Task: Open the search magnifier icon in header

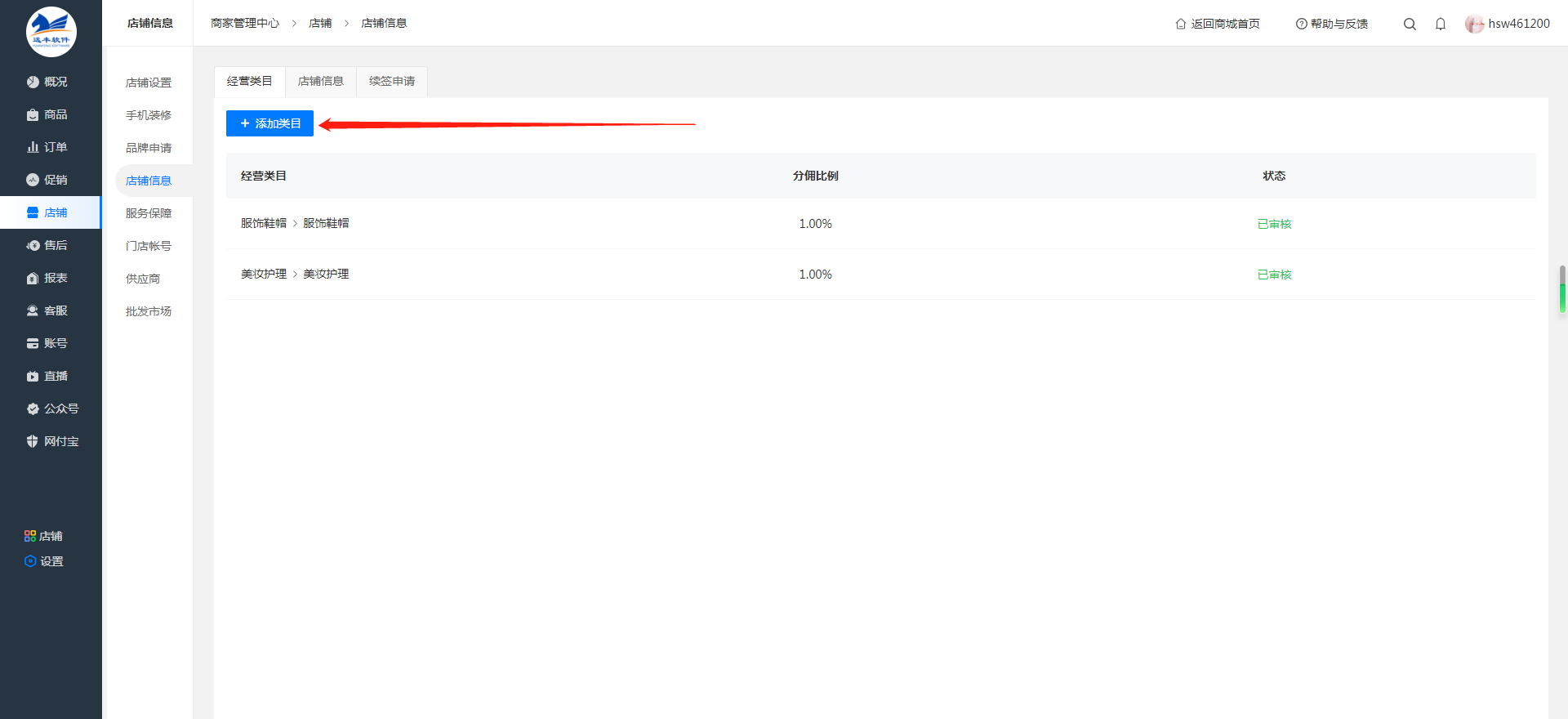Action: pos(1410,24)
